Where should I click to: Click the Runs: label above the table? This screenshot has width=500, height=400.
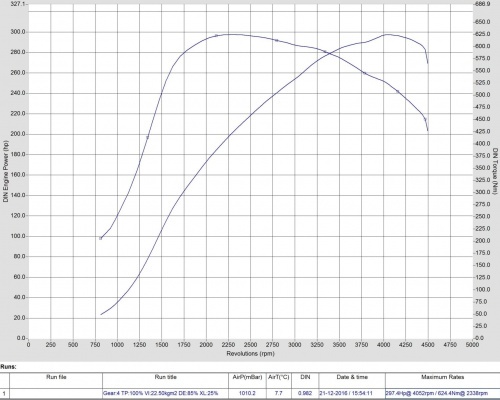(x=8, y=367)
